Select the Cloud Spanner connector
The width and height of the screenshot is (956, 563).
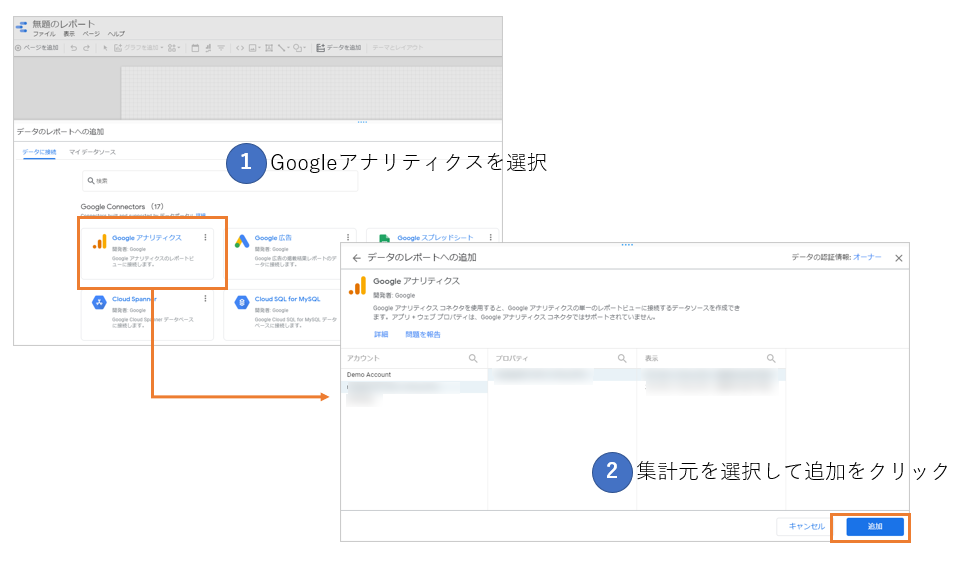(x=148, y=315)
